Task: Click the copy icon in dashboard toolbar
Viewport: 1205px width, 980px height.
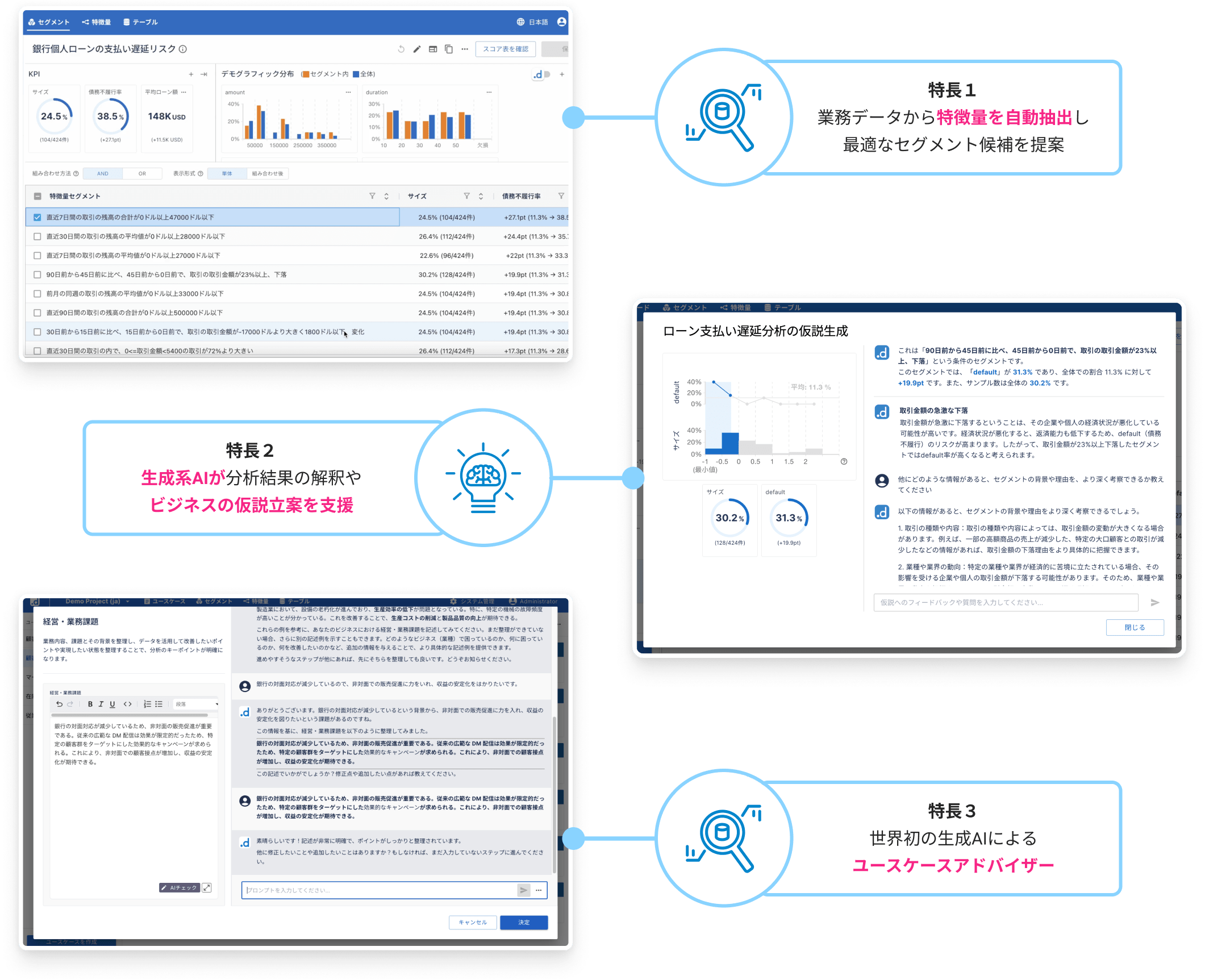Action: (449, 49)
